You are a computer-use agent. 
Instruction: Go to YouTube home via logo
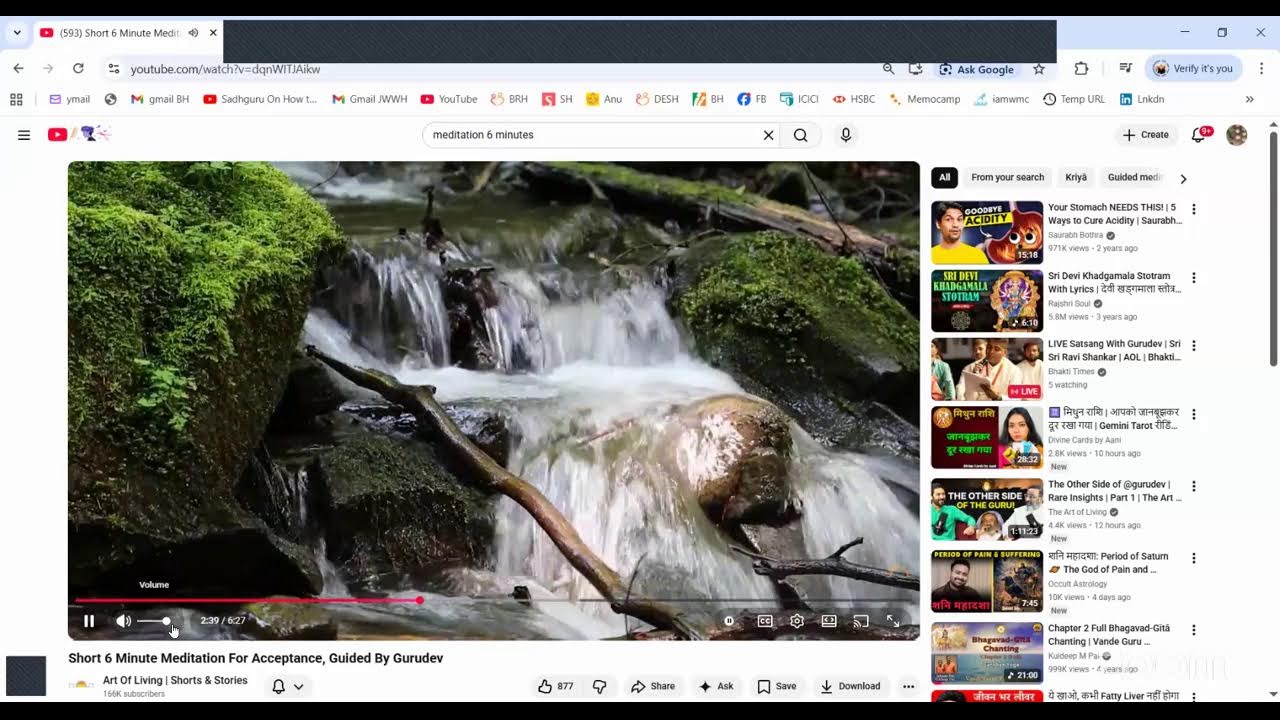pyautogui.click(x=79, y=134)
